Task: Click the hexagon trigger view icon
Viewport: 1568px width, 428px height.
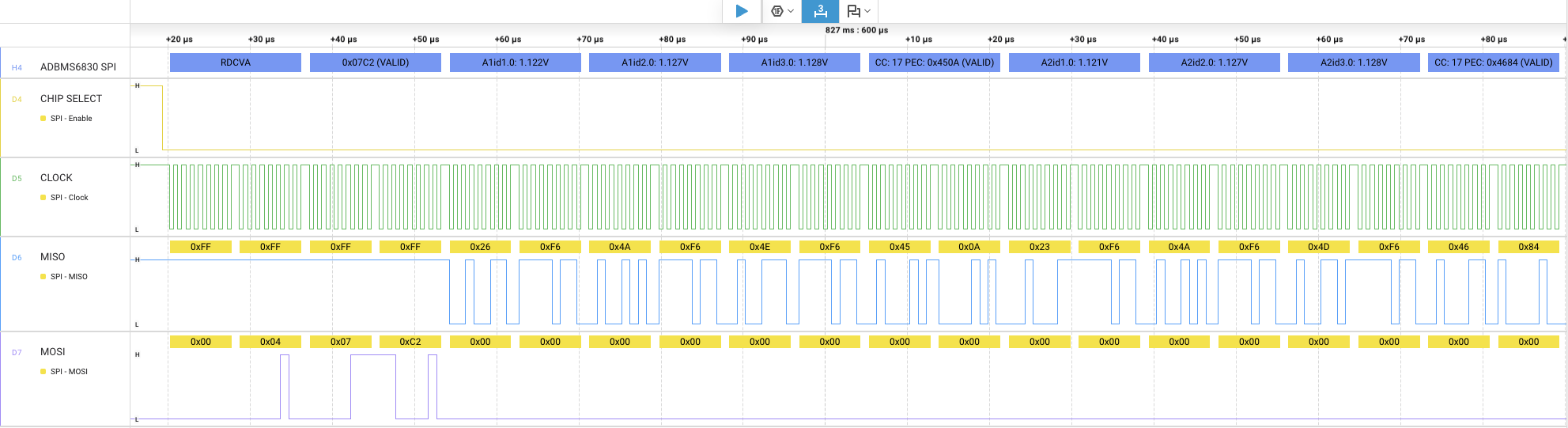Action: (776, 11)
